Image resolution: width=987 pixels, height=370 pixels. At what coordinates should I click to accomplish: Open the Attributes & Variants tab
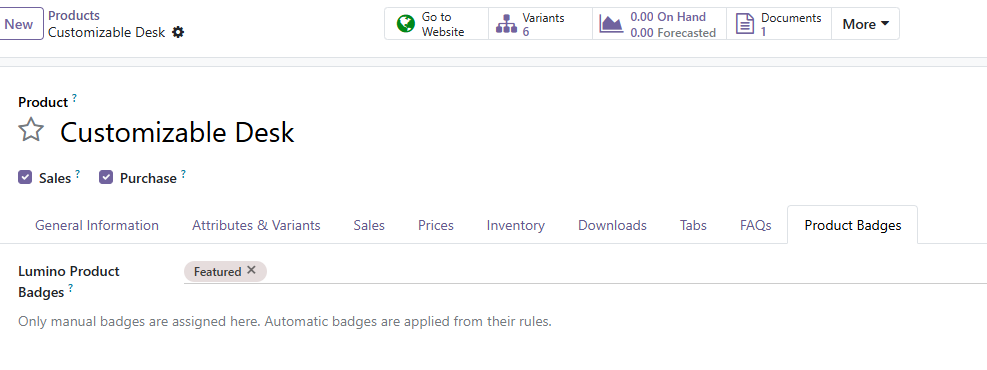click(256, 225)
